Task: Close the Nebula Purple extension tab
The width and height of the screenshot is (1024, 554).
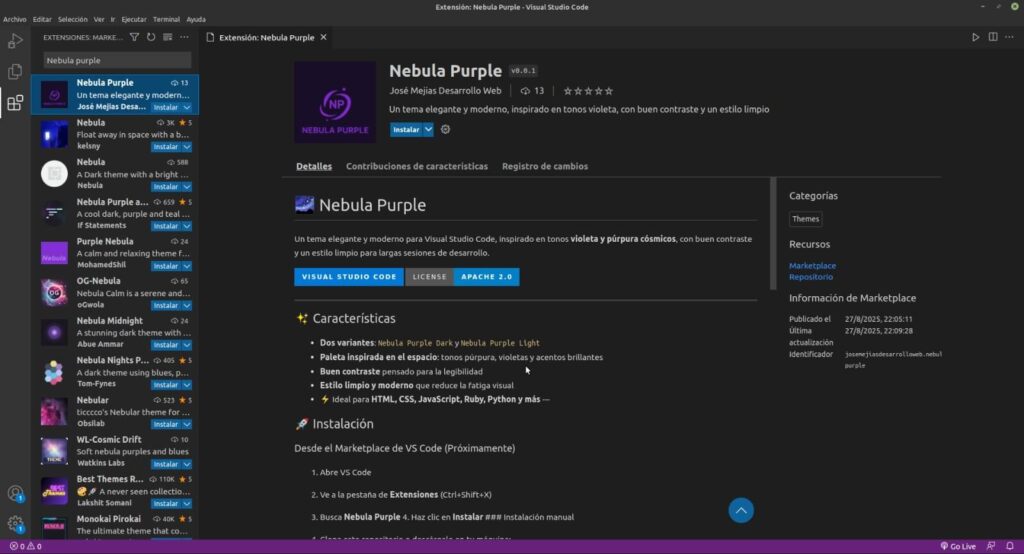Action: 323,37
